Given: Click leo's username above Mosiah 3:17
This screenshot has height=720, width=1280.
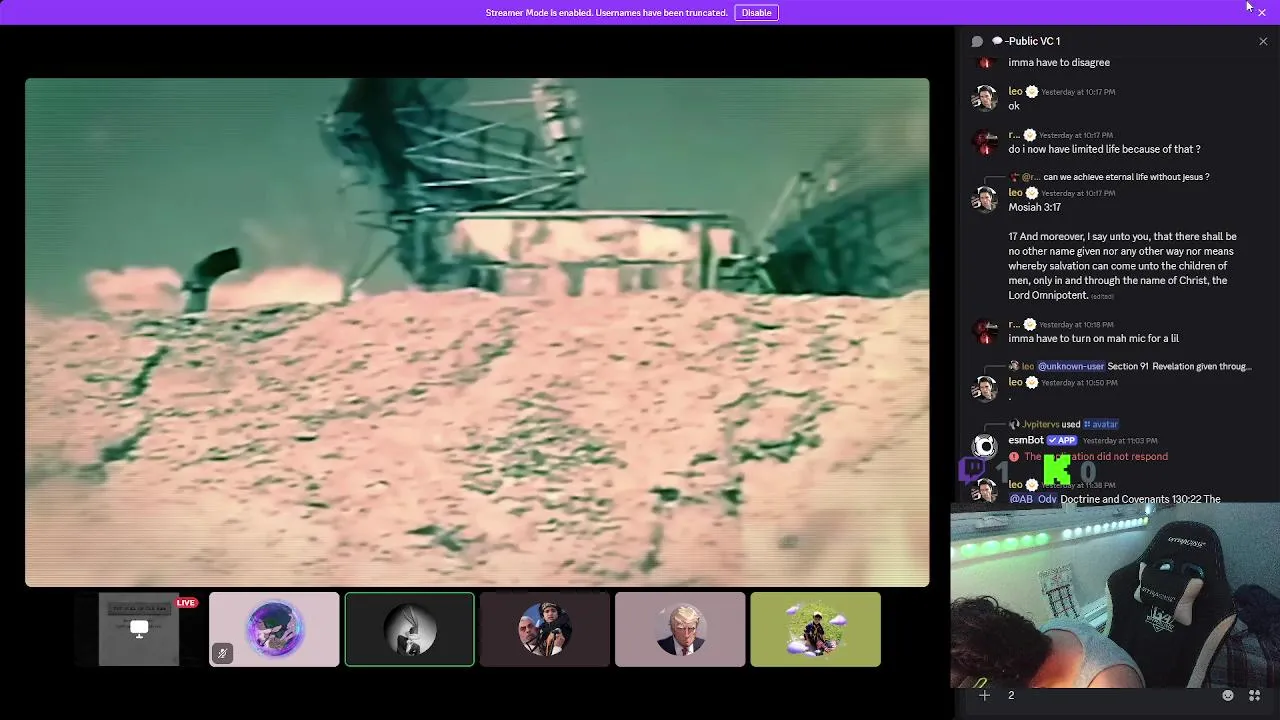Looking at the screenshot, I should [x=1015, y=192].
